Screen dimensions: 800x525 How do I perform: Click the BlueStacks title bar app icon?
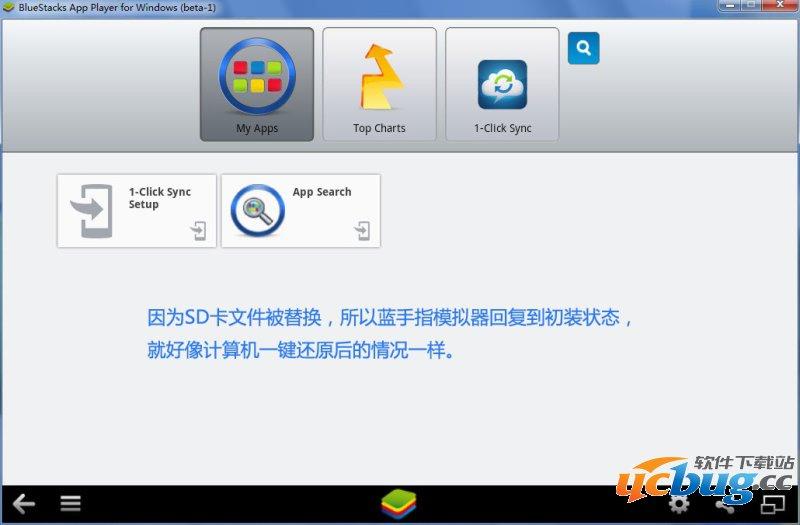point(8,7)
